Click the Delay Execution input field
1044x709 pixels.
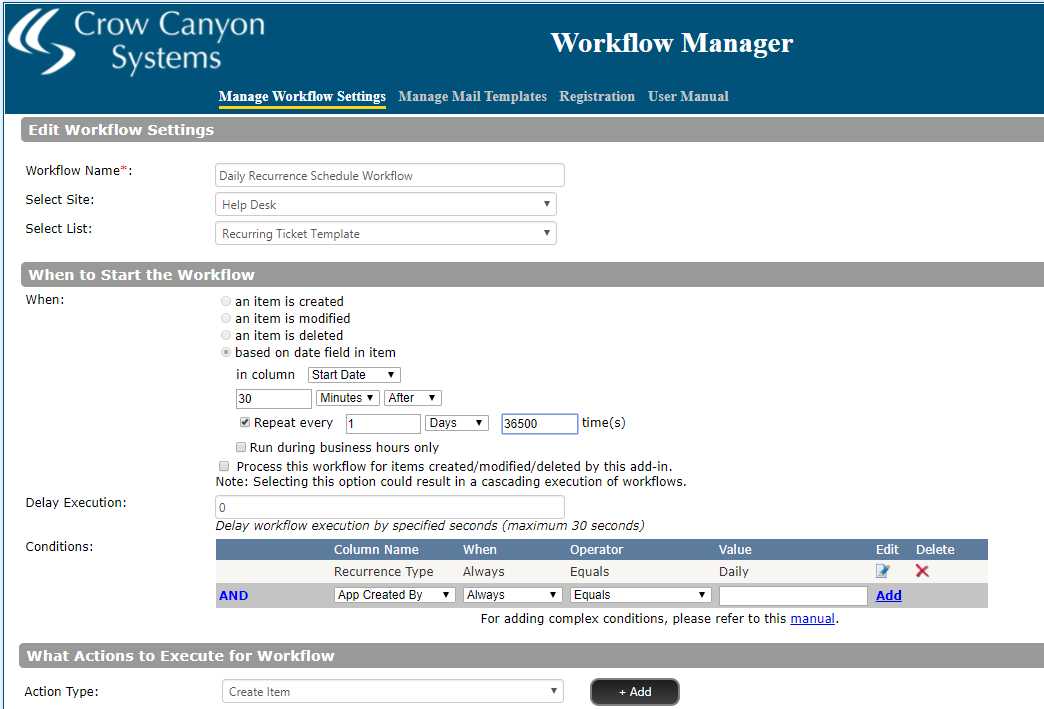pyautogui.click(x=390, y=507)
